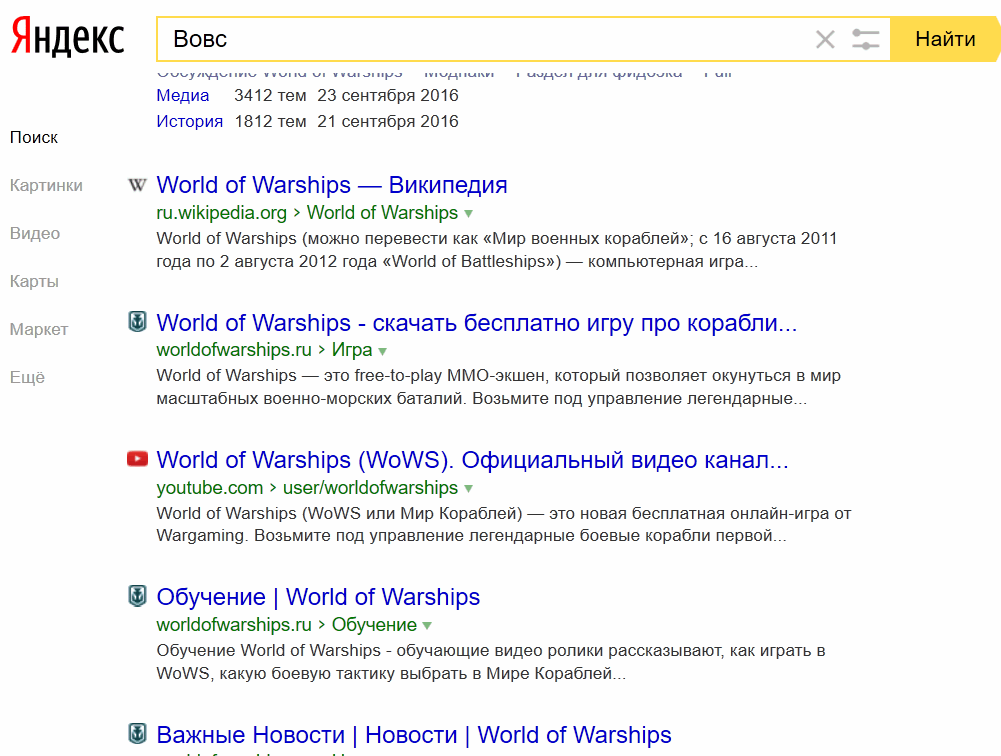The height and width of the screenshot is (756, 1001).
Task: Click the snippet about бесплатная онлайн-игра от Wargaming
Action: 504,524
